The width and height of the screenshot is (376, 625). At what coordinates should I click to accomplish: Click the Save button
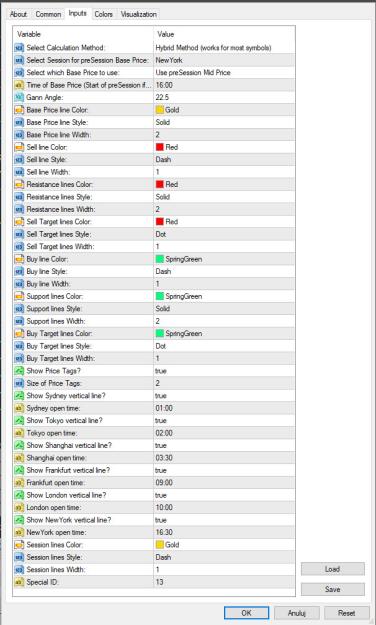333,589
